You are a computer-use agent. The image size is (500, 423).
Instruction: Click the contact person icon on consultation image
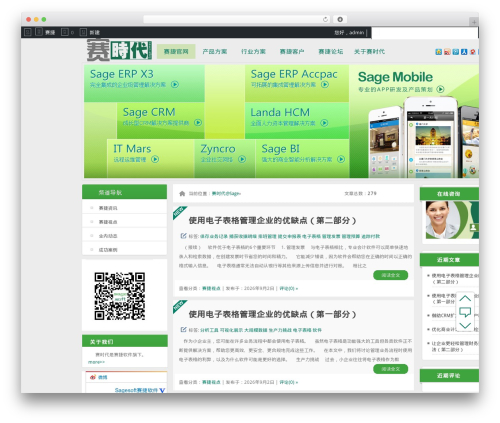[x=473, y=227]
